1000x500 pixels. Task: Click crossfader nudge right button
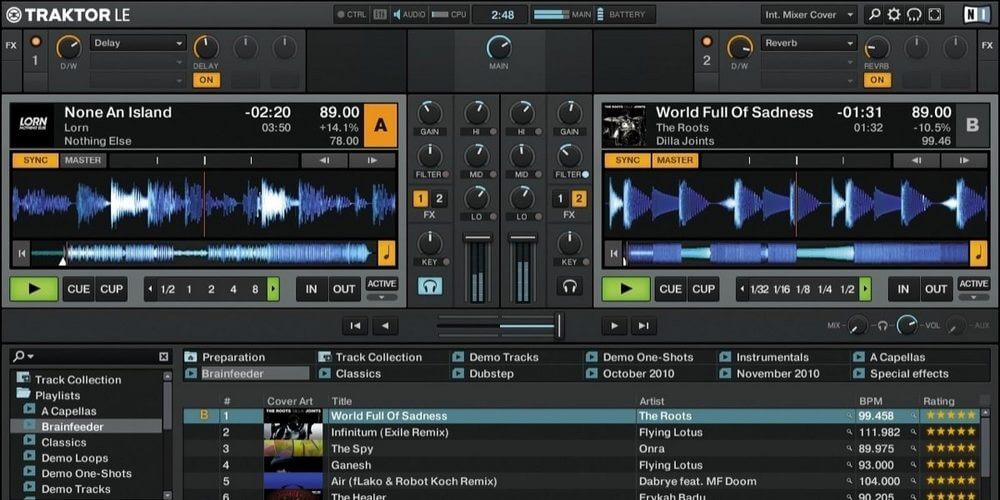[614, 326]
